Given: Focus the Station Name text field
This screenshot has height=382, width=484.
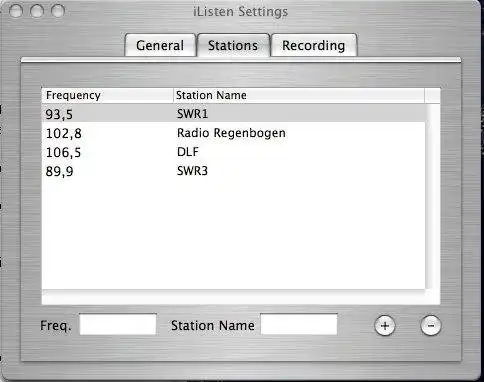Looking at the screenshot, I should (x=299, y=324).
